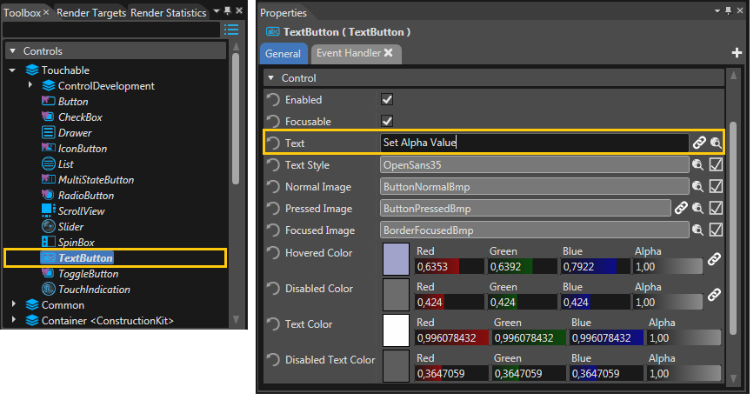Screen dimensions: 751x396
Task: Click the Properties panel vertical scrollbar
Action: point(733,229)
